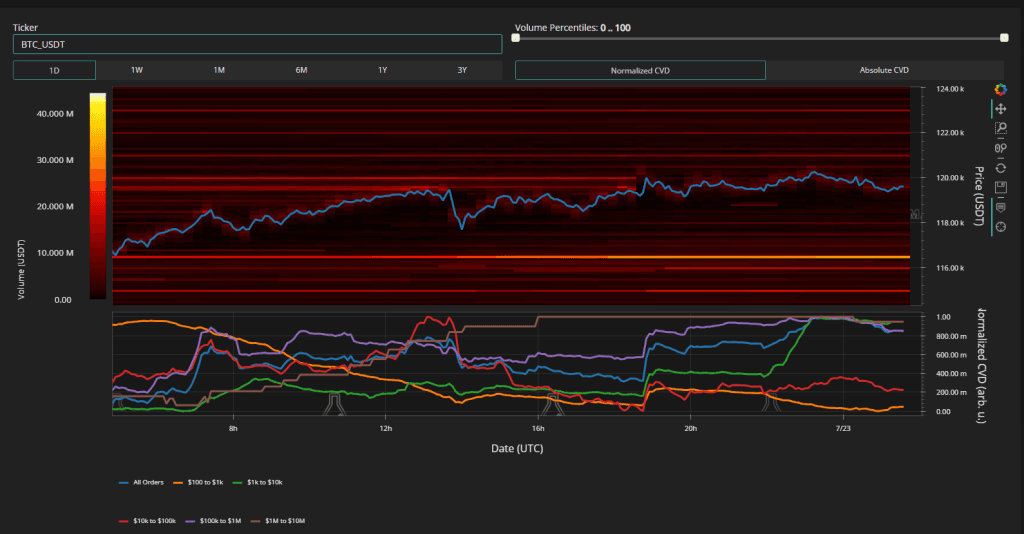Click the 8h time axis label

tap(233, 428)
